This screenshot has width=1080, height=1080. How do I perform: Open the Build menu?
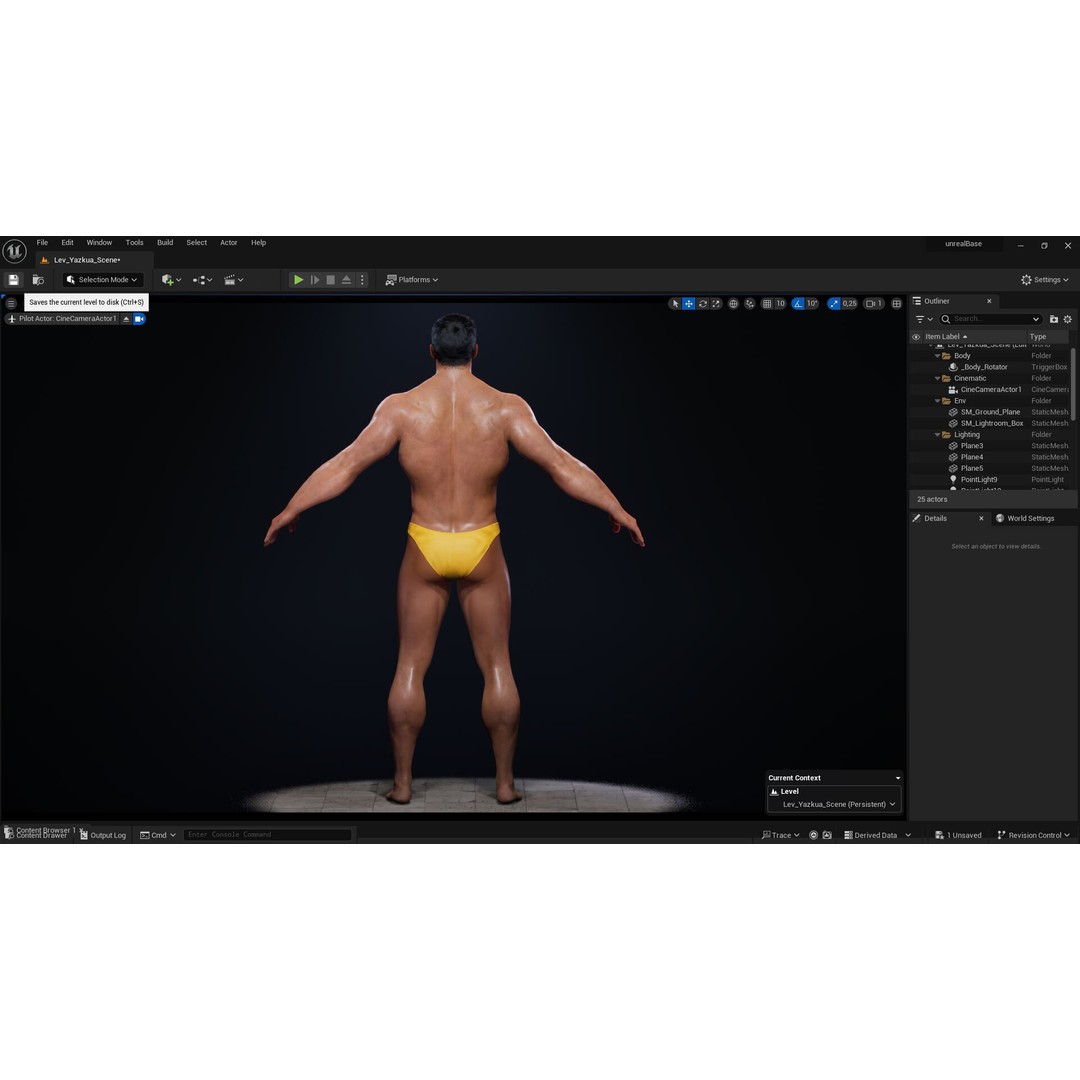pos(165,242)
